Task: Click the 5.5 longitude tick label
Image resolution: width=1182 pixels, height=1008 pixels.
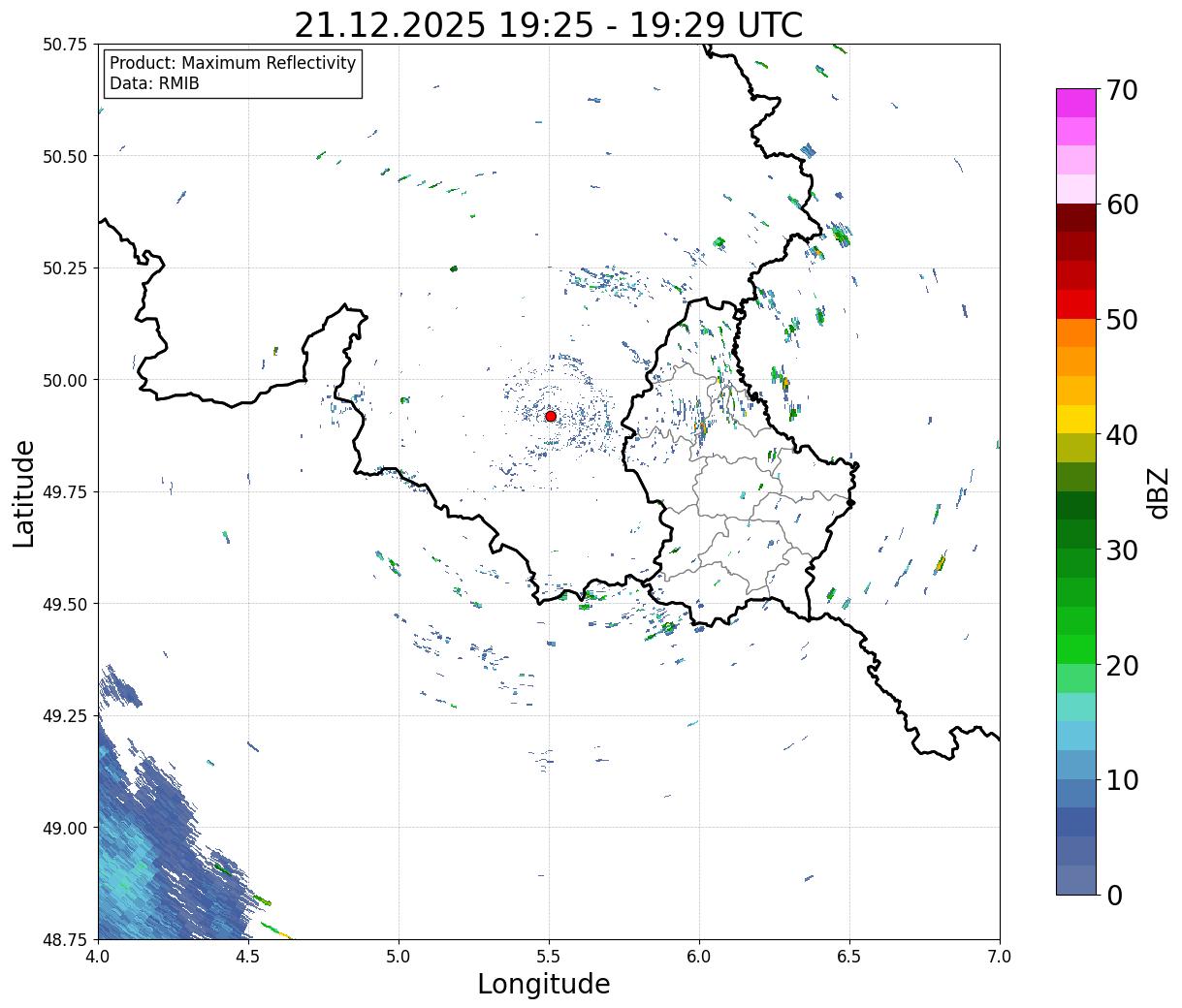Action: pyautogui.click(x=549, y=956)
